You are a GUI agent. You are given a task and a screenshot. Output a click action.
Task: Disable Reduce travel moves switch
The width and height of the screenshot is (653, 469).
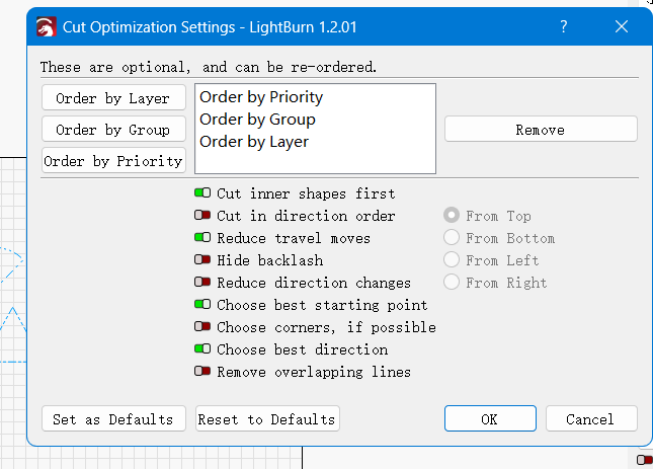(x=203, y=238)
